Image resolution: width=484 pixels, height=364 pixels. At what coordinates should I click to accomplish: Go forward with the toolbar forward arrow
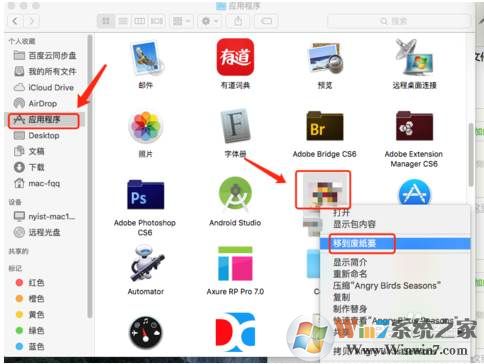click(x=32, y=21)
